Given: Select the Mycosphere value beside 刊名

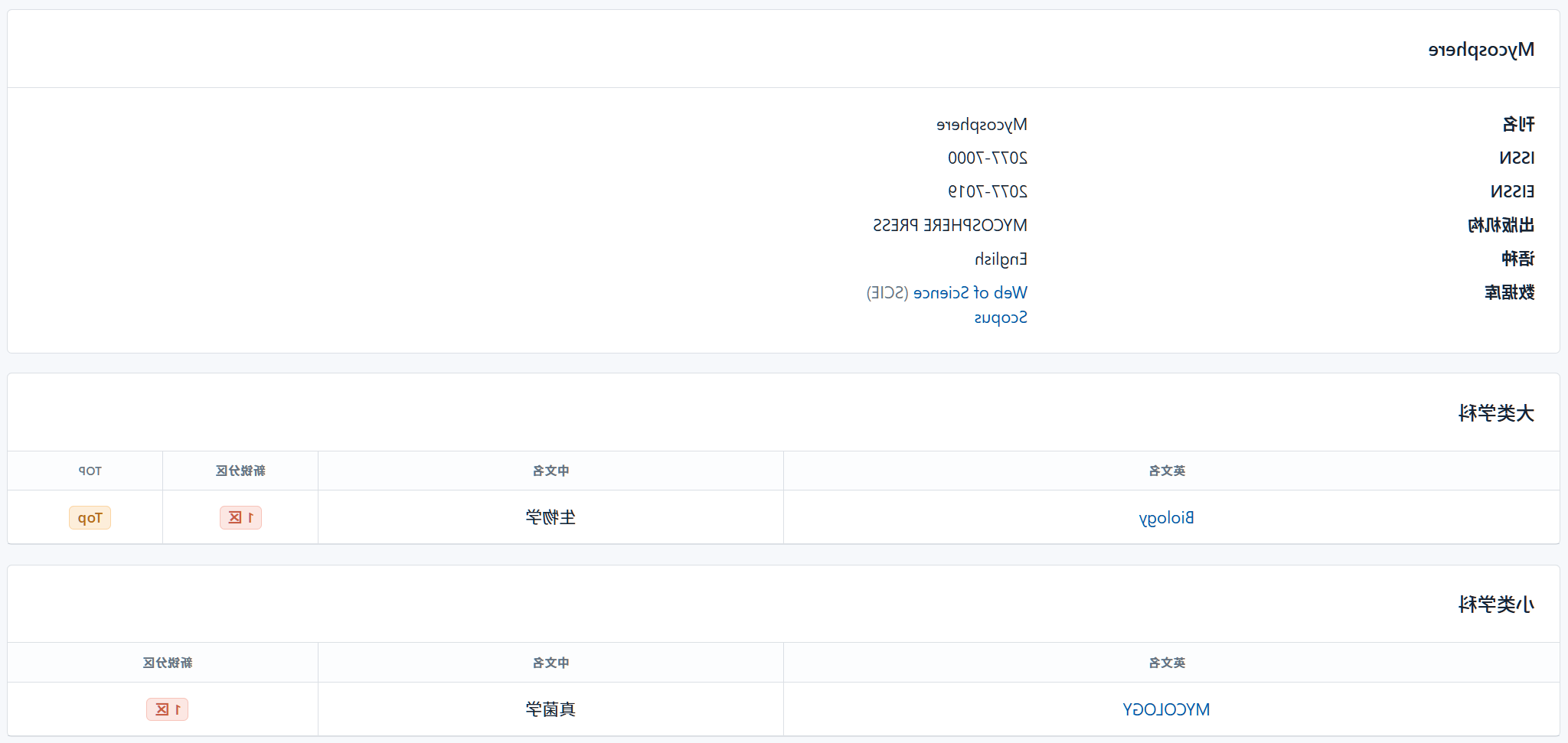Looking at the screenshot, I should (982, 124).
